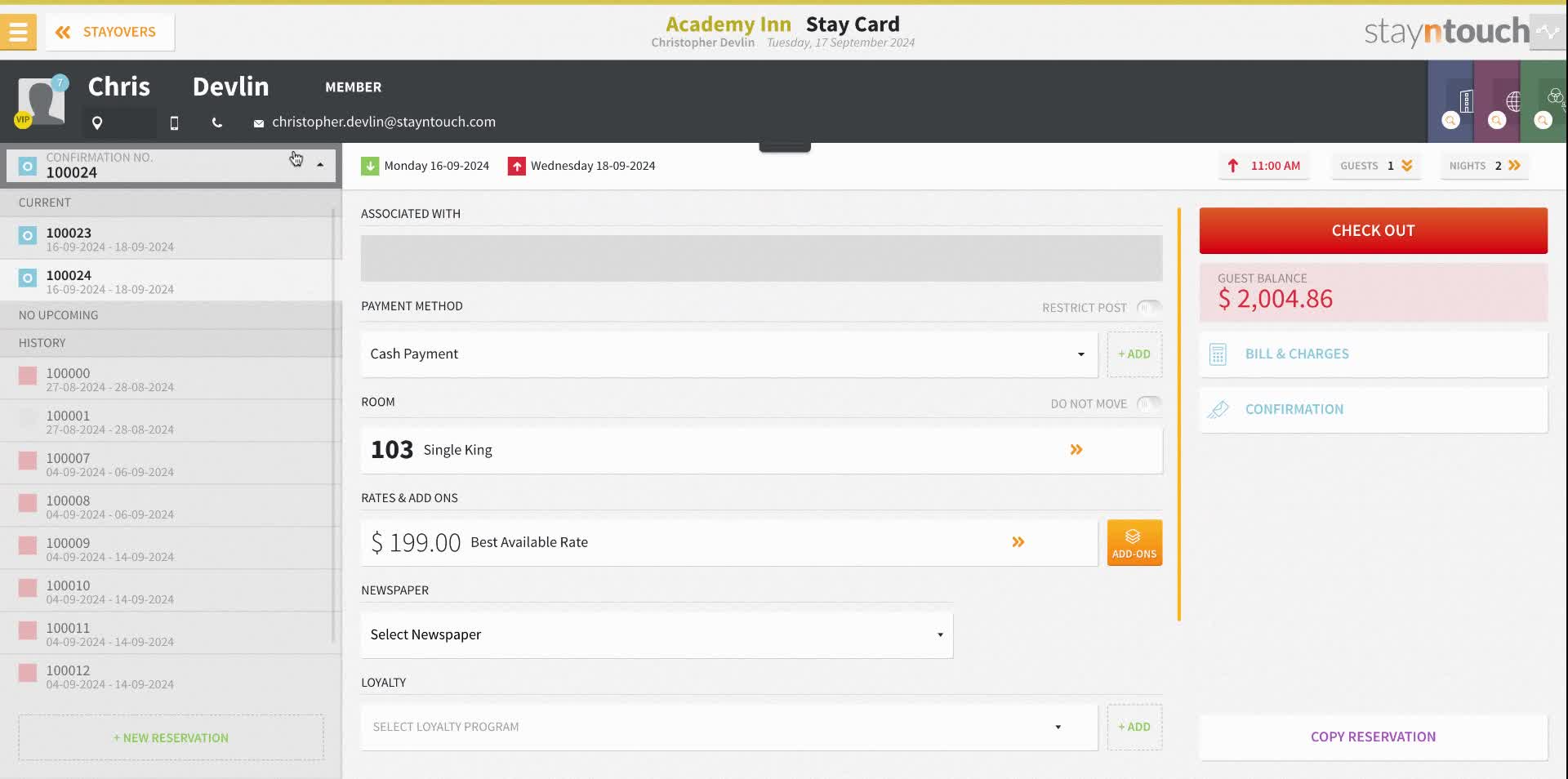The height and width of the screenshot is (779, 1568).
Task: Click Copy Reservation
Action: coord(1373,737)
